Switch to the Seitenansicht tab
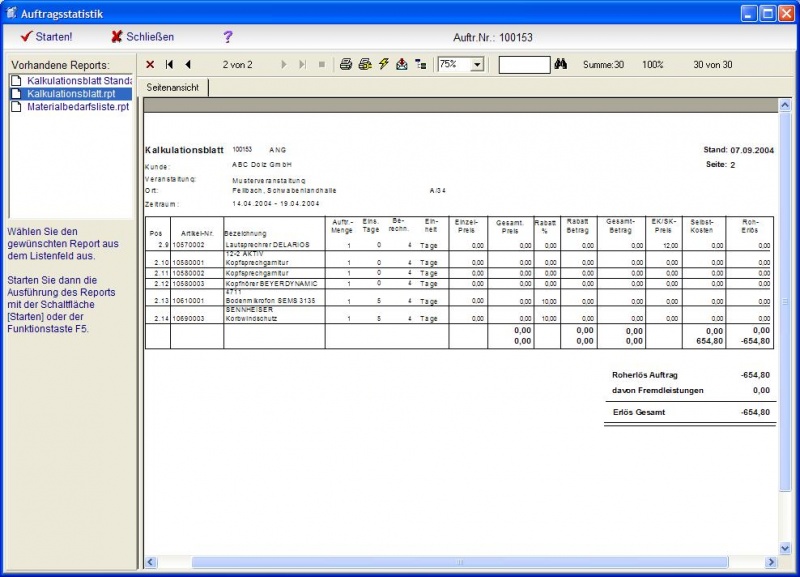This screenshot has height=577, width=800. pyautogui.click(x=173, y=87)
